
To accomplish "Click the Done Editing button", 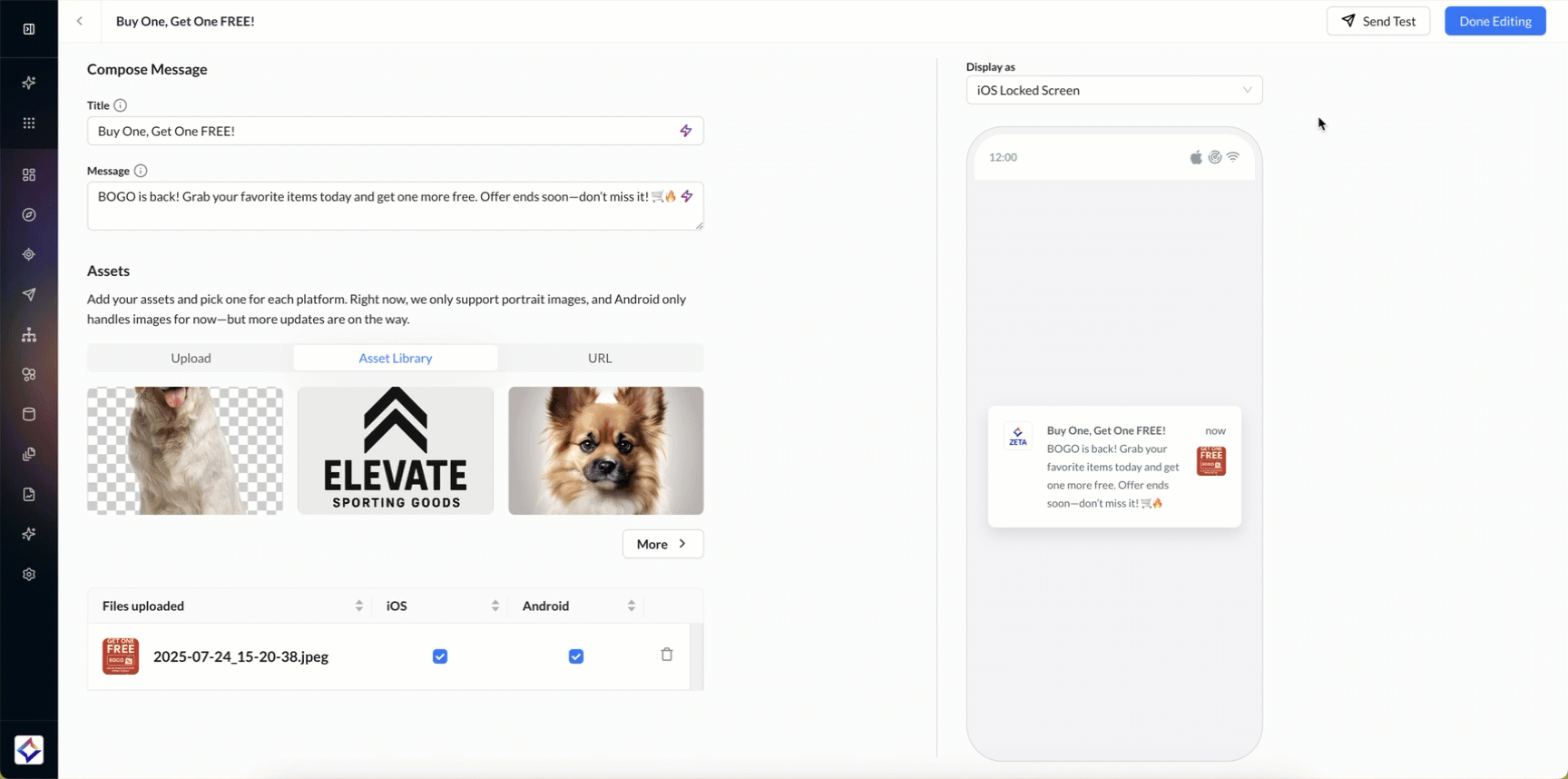I will [1494, 21].
